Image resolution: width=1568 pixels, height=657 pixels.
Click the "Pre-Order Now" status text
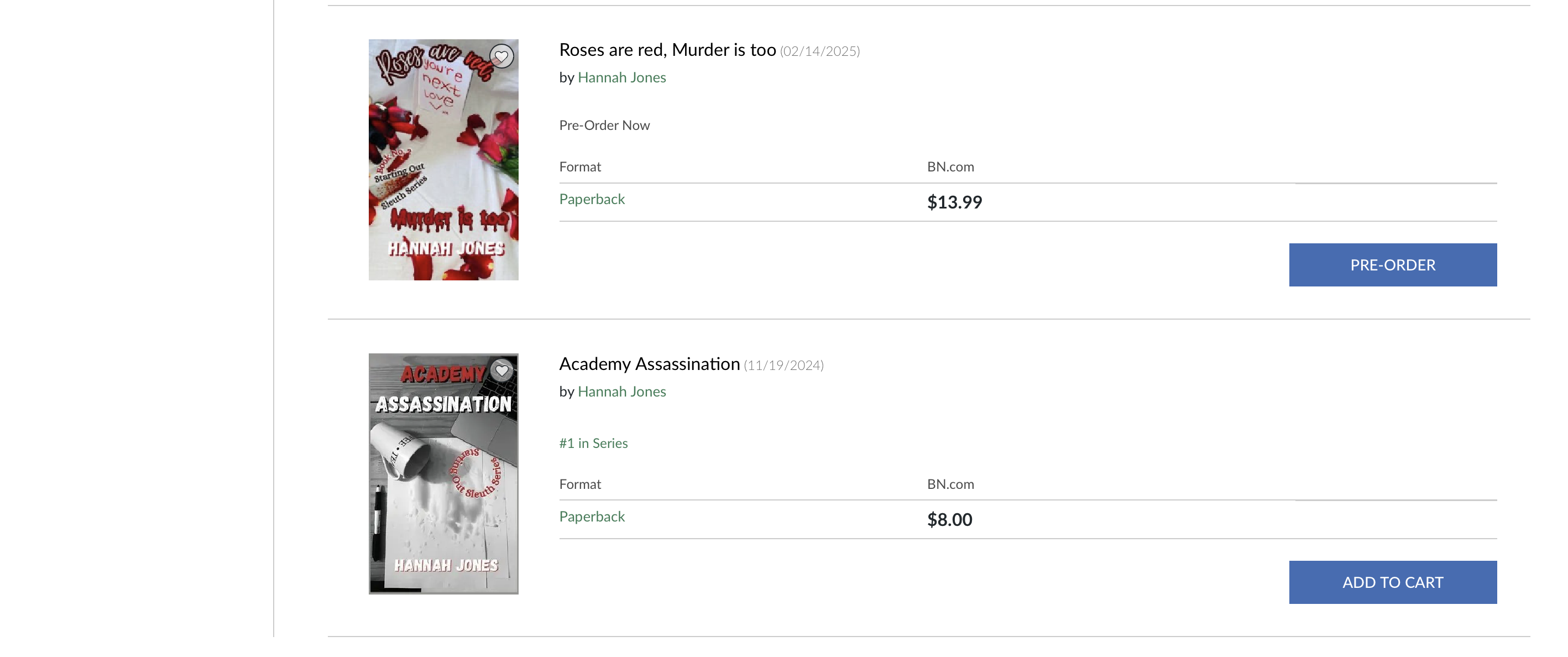pyautogui.click(x=604, y=126)
